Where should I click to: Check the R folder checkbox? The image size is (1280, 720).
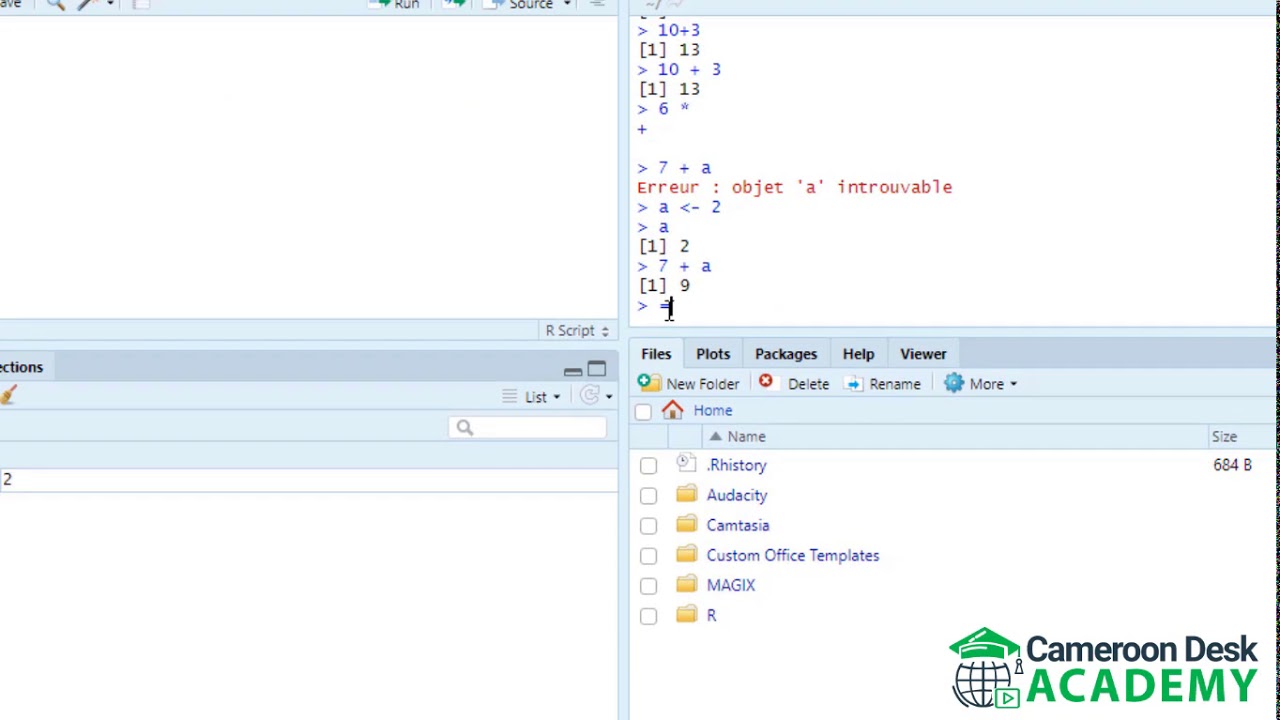click(648, 616)
